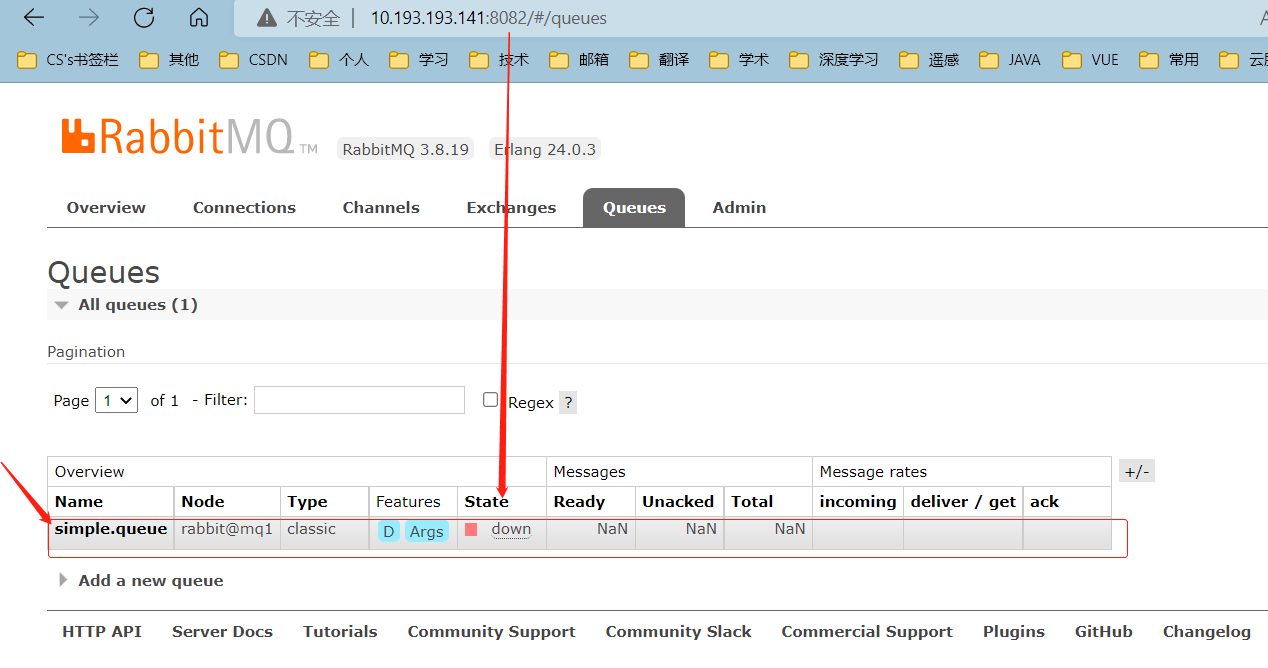Click the Regex help question mark
This screenshot has height=668, width=1268.
pyautogui.click(x=568, y=402)
